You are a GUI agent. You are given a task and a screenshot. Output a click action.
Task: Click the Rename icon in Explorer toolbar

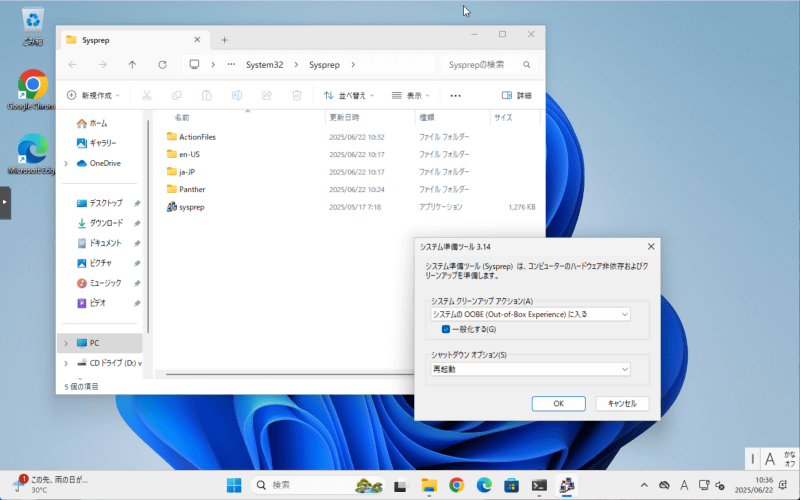pos(237,95)
